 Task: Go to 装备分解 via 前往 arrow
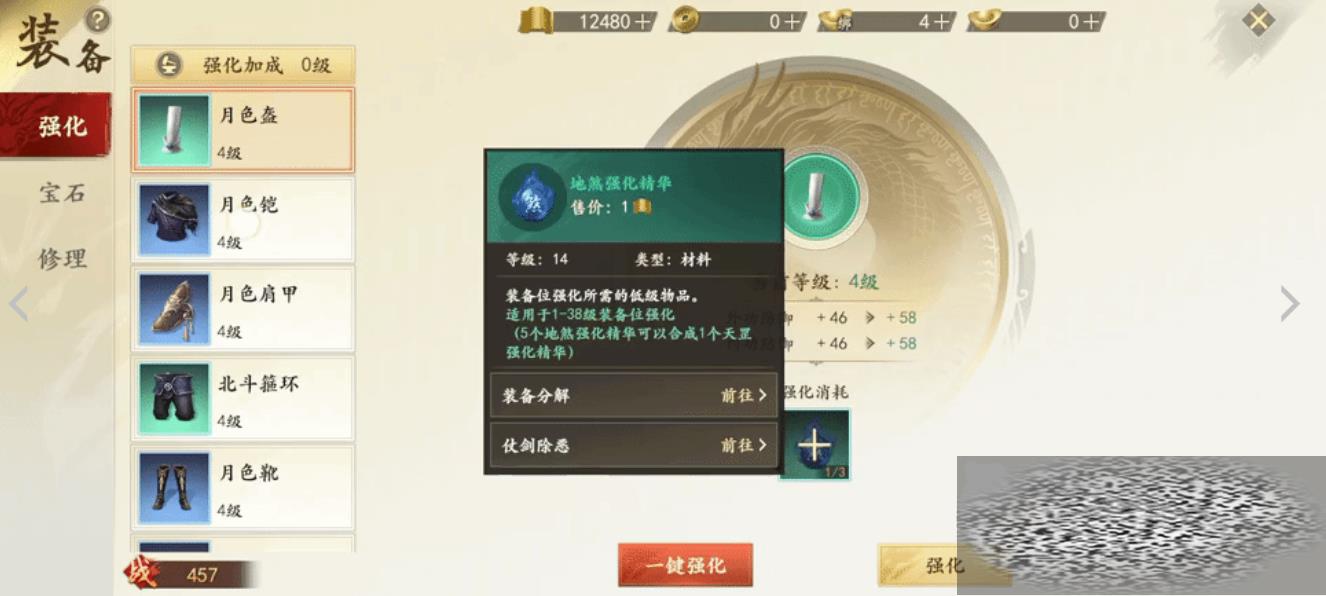(744, 395)
